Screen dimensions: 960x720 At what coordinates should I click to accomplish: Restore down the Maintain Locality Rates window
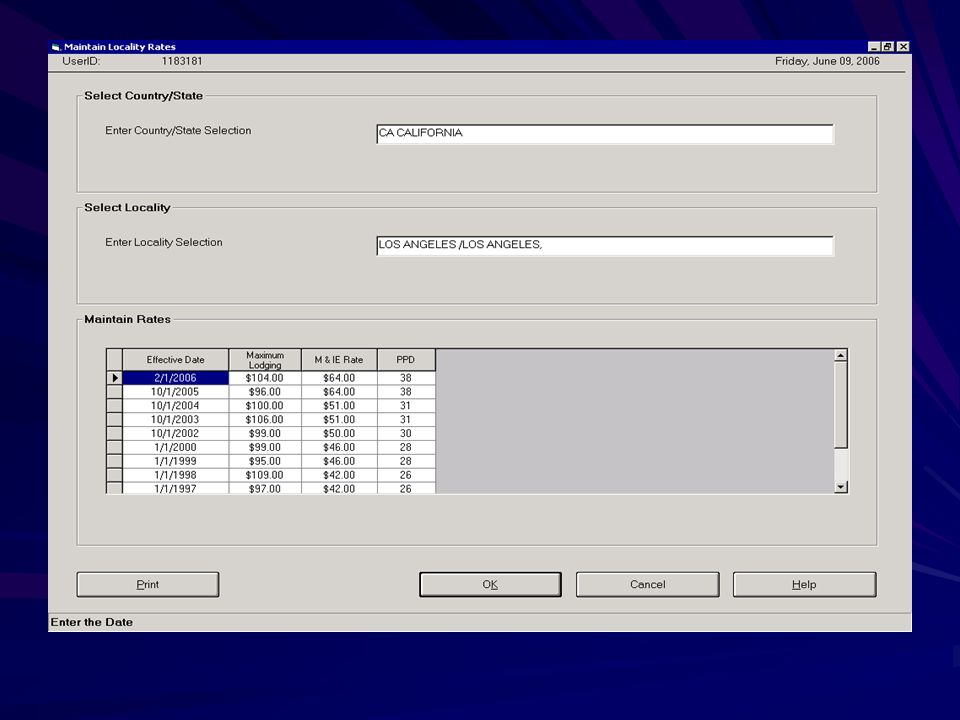[887, 47]
